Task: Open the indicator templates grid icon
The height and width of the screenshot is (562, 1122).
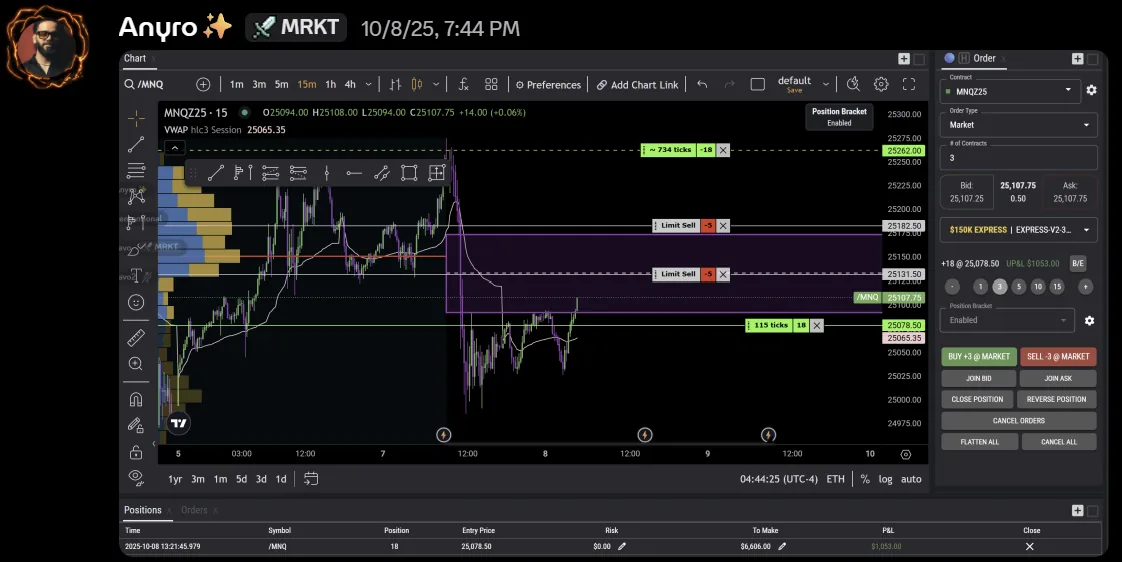Action: [491, 84]
